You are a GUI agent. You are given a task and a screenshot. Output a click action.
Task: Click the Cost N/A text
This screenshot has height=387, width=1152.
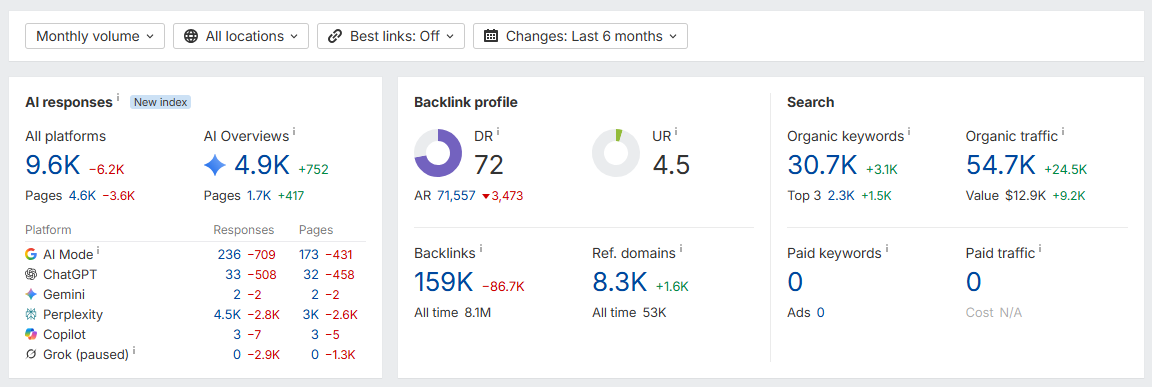[993, 313]
